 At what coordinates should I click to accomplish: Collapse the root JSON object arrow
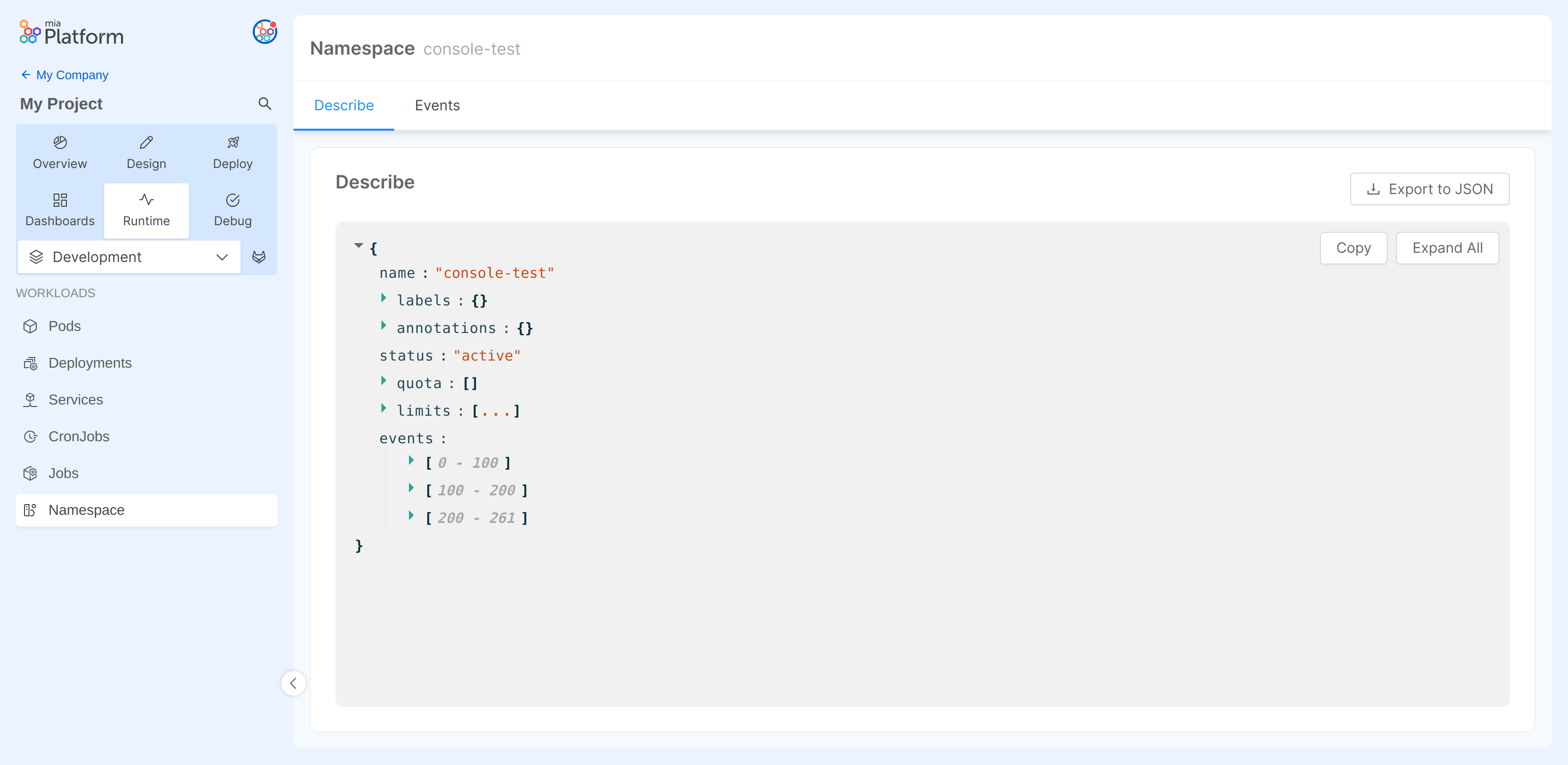pyautogui.click(x=358, y=246)
